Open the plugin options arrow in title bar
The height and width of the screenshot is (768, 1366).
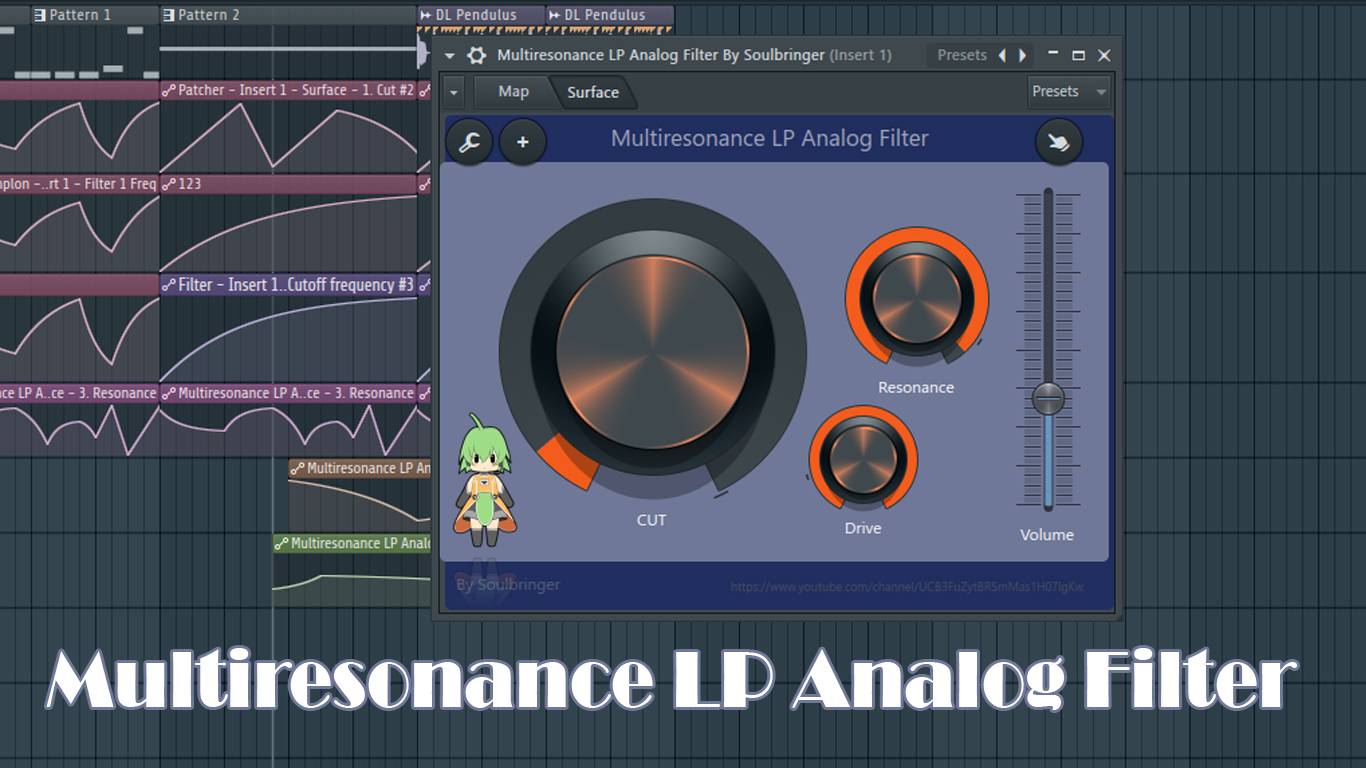[x=450, y=56]
